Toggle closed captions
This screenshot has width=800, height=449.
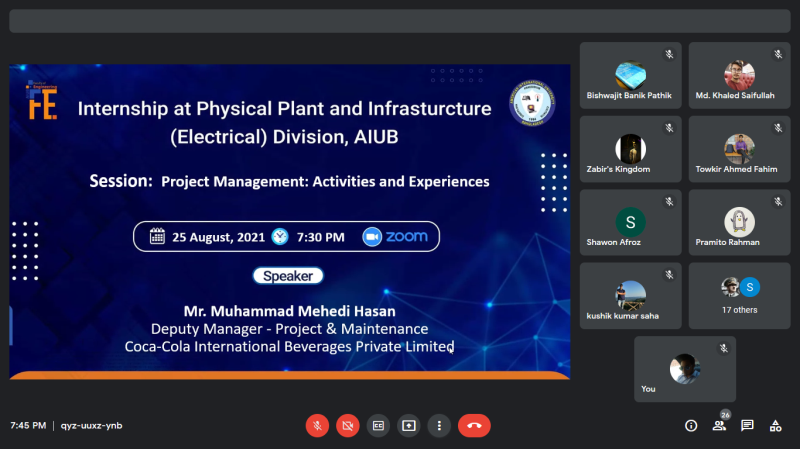click(x=378, y=425)
